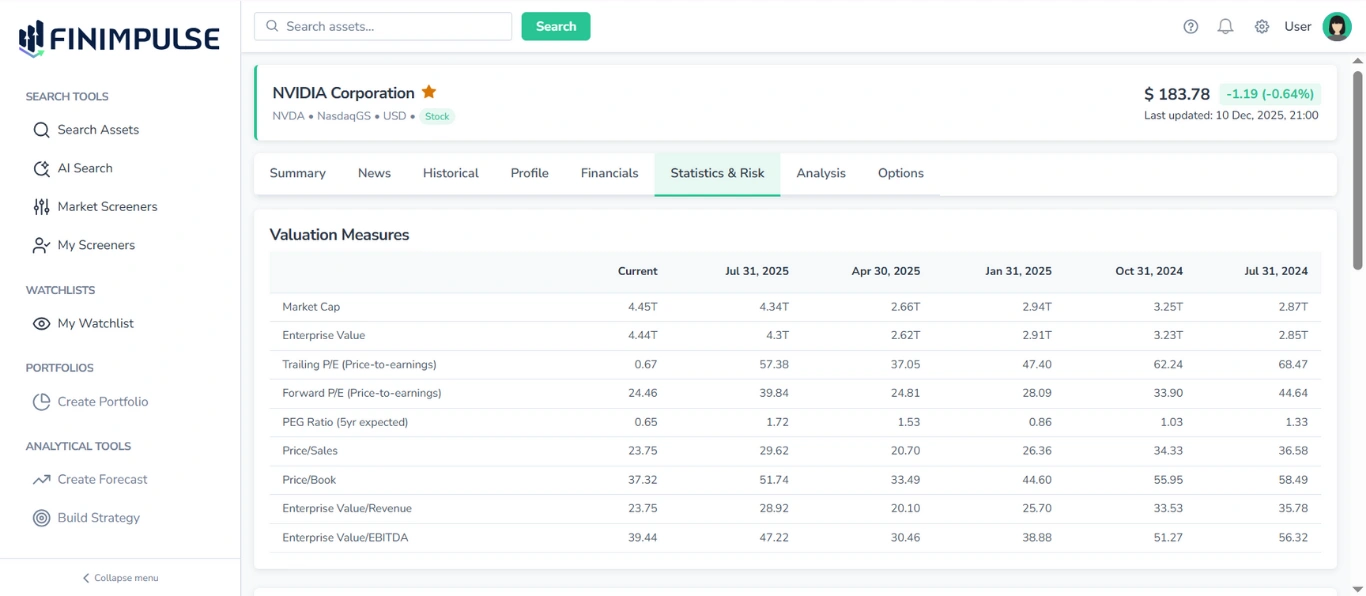Open My Screeners from the sidebar
The height and width of the screenshot is (596, 1366).
pos(41,245)
